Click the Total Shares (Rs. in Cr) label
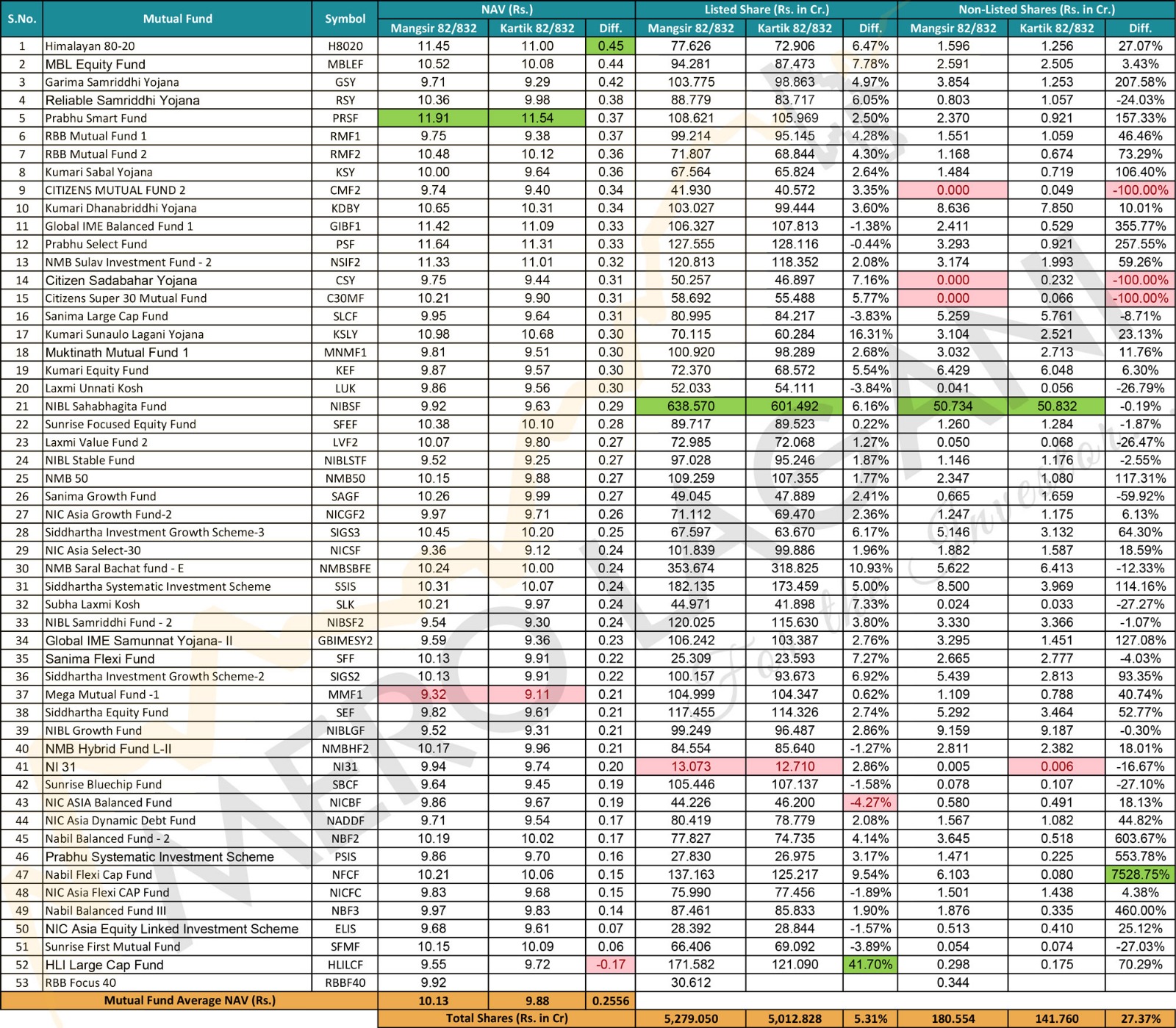Viewport: 1176px width, 1028px height. tap(506, 1018)
